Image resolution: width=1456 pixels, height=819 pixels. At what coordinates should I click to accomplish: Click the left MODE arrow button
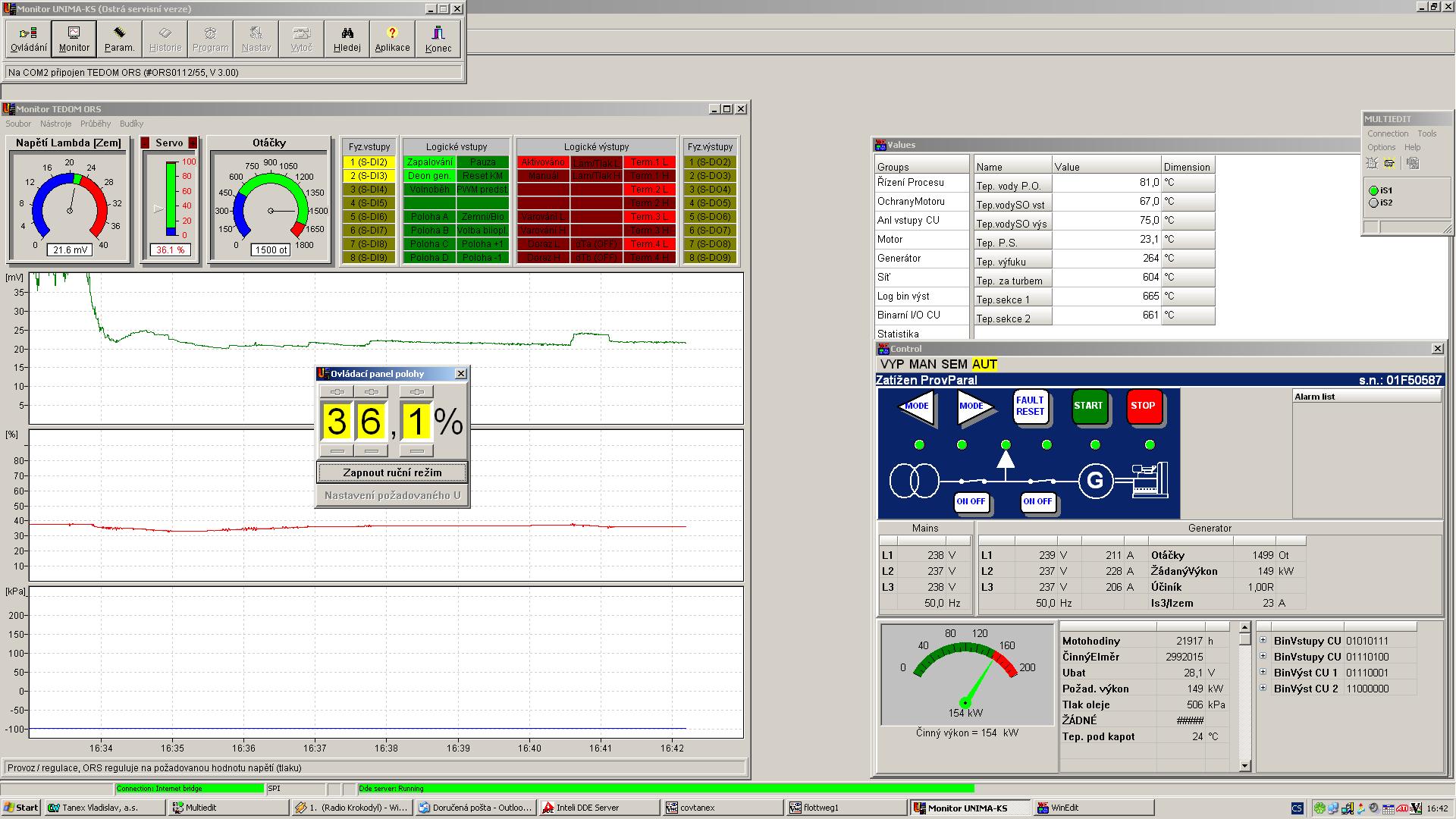[917, 406]
